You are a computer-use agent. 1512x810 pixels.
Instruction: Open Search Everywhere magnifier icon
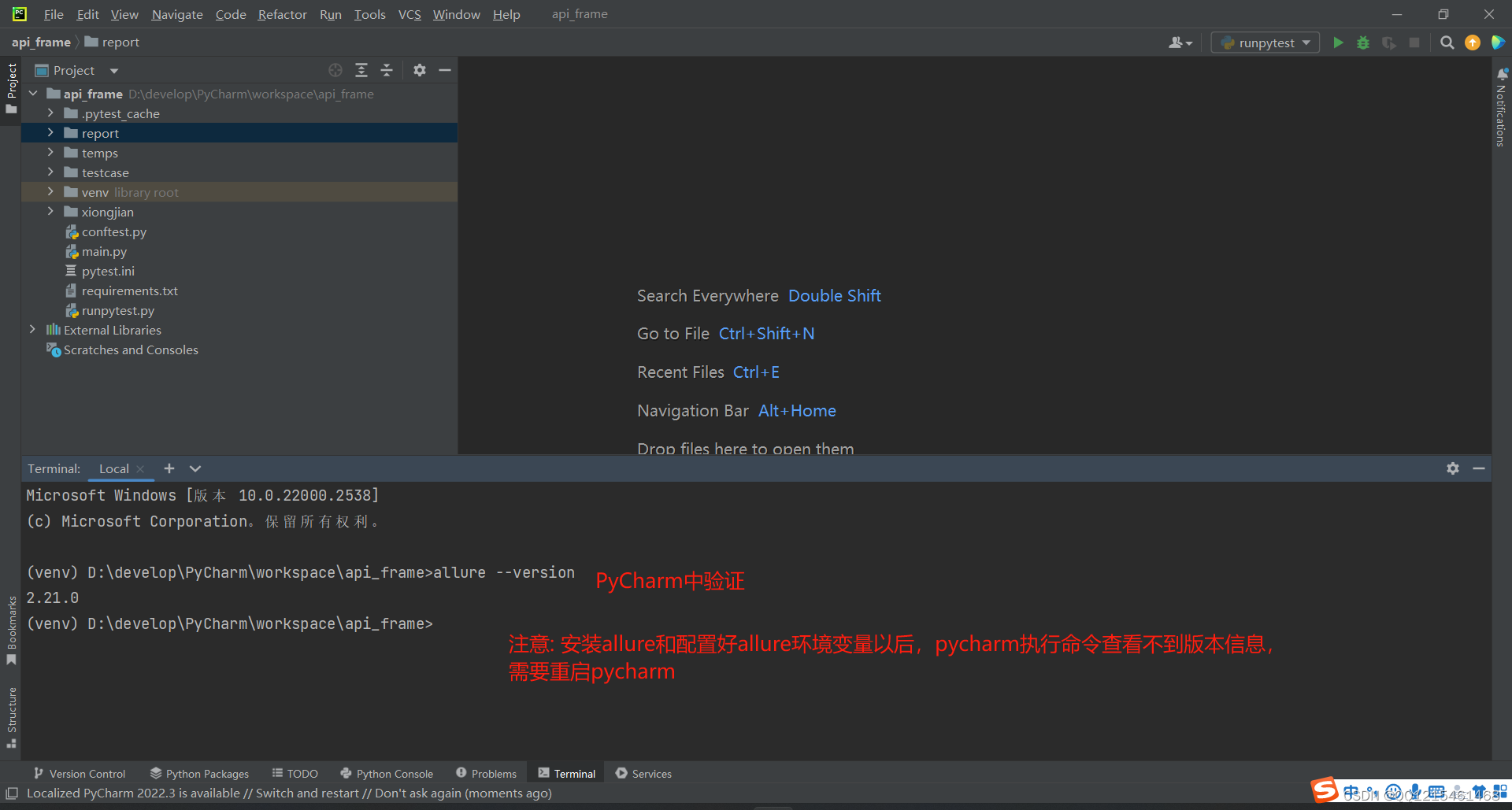point(1447,43)
